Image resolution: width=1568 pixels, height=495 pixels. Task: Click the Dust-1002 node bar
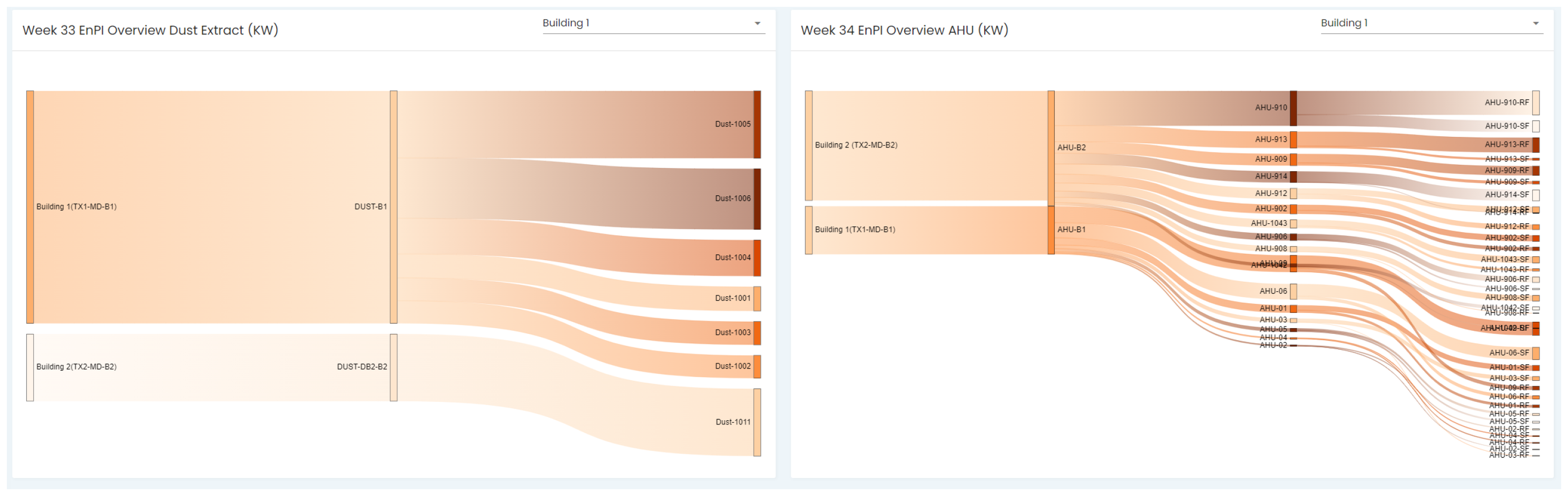[x=757, y=367]
